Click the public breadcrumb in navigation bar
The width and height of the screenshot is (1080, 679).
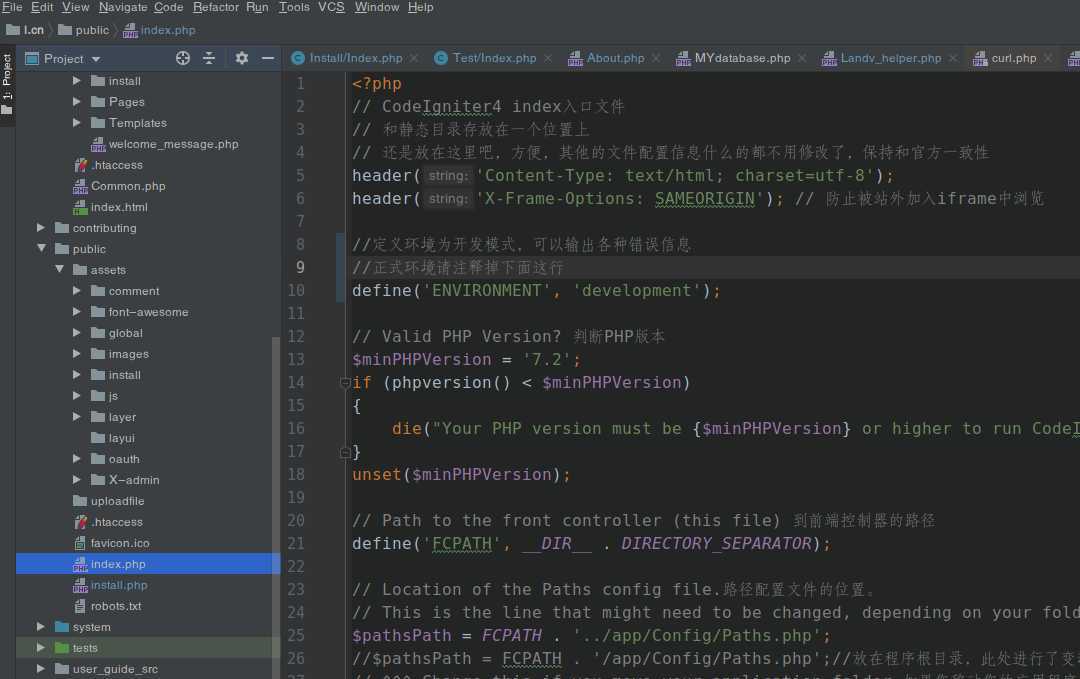pyautogui.click(x=84, y=30)
